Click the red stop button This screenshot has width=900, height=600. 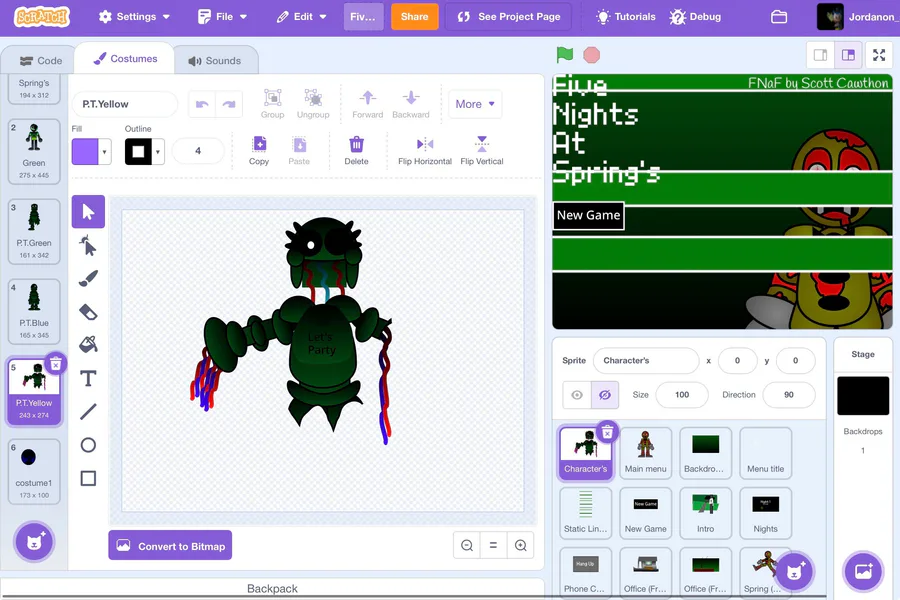click(x=591, y=55)
